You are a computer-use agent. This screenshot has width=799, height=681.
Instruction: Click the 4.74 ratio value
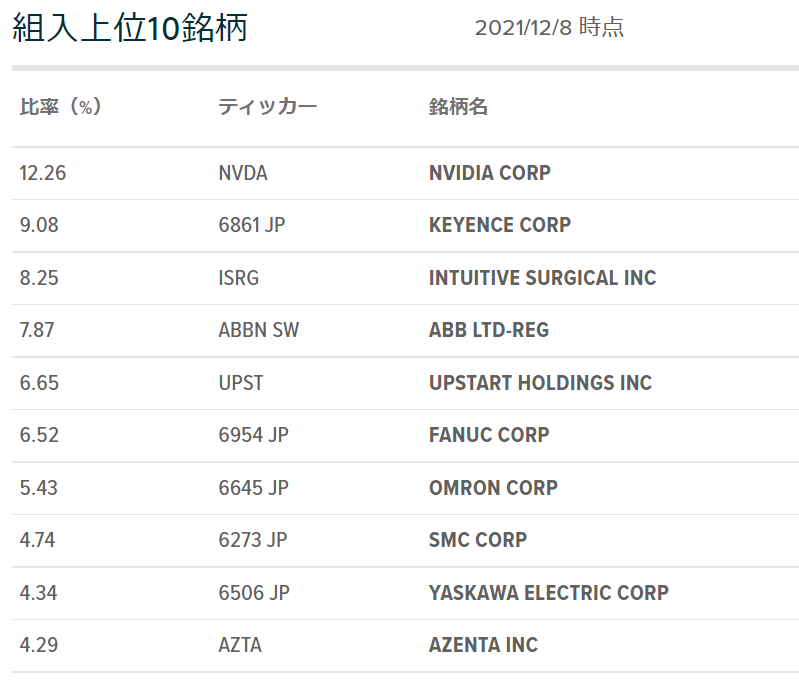tap(37, 540)
